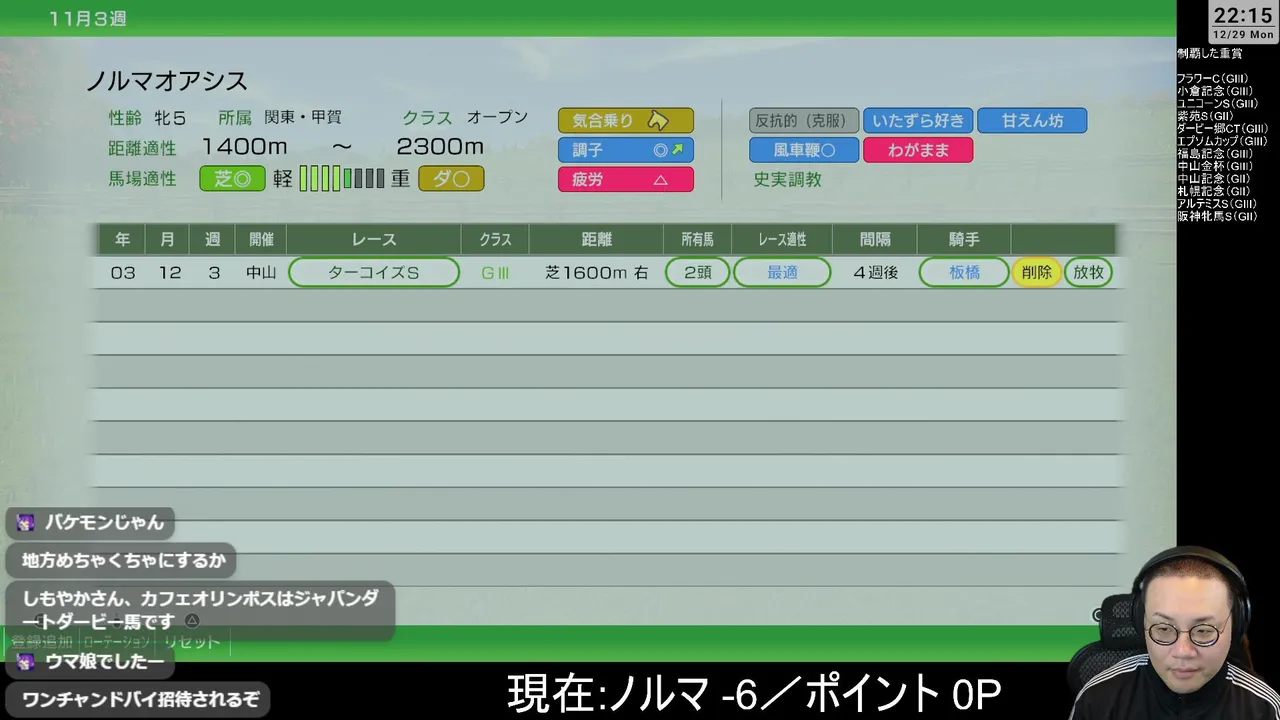This screenshot has height=720, width=1280.
Task: Click the 騎手 column header
Action: point(964,240)
